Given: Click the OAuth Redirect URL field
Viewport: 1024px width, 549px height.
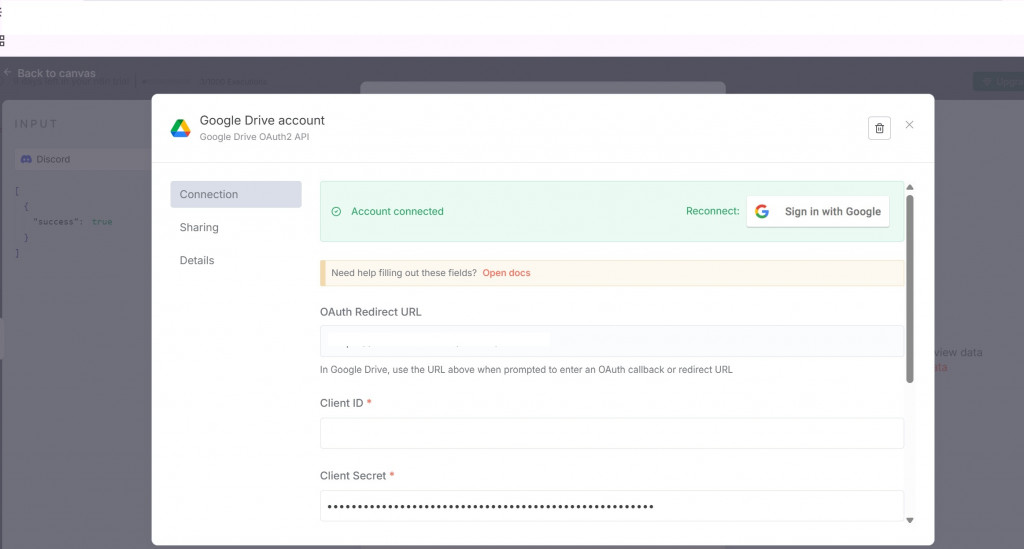Looking at the screenshot, I should [x=611, y=341].
